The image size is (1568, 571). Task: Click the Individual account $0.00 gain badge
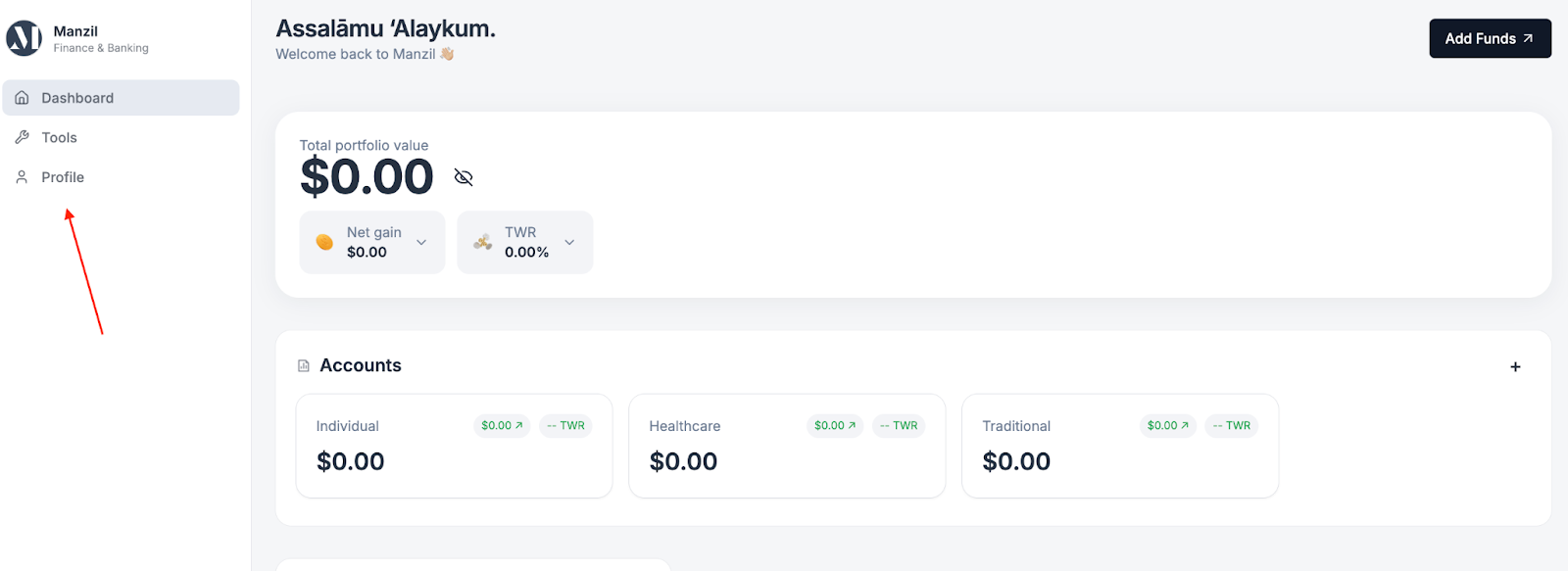tap(502, 425)
